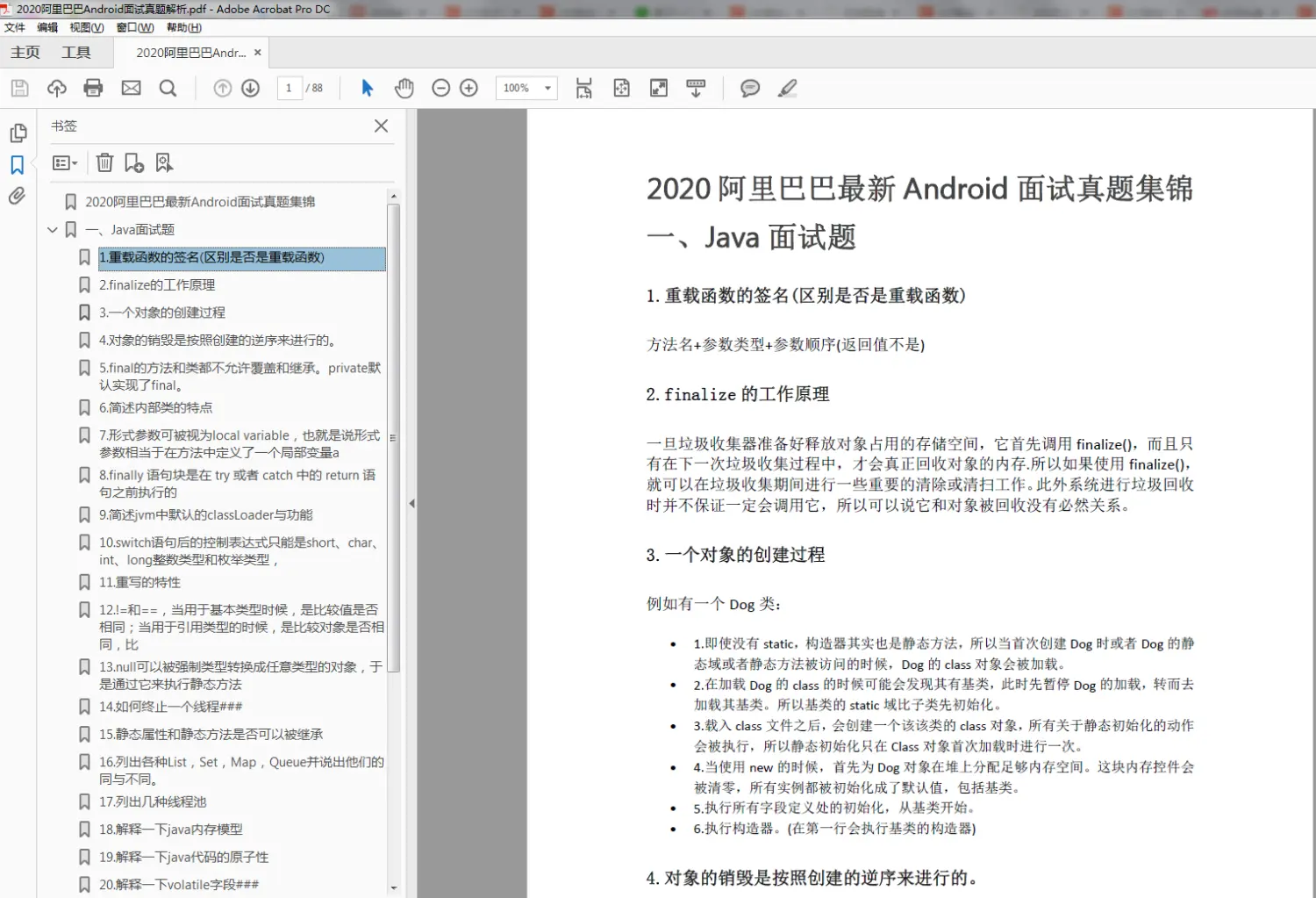Zoom out with minus button
This screenshot has height=898, width=1316.
pos(441,88)
